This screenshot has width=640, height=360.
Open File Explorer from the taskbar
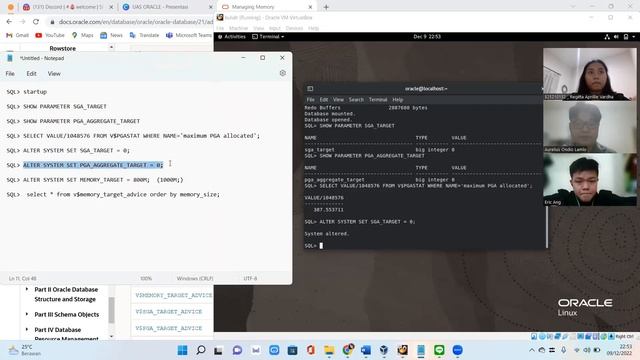pos(329,350)
